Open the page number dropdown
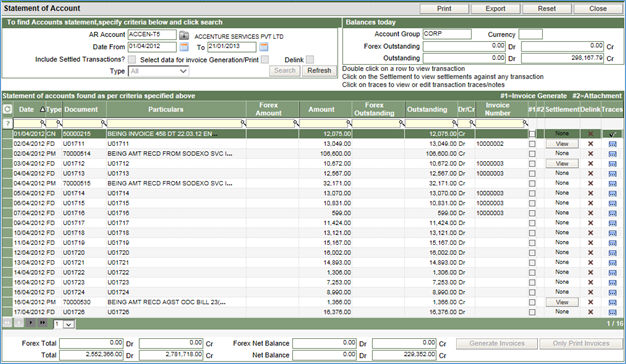 coord(64,324)
